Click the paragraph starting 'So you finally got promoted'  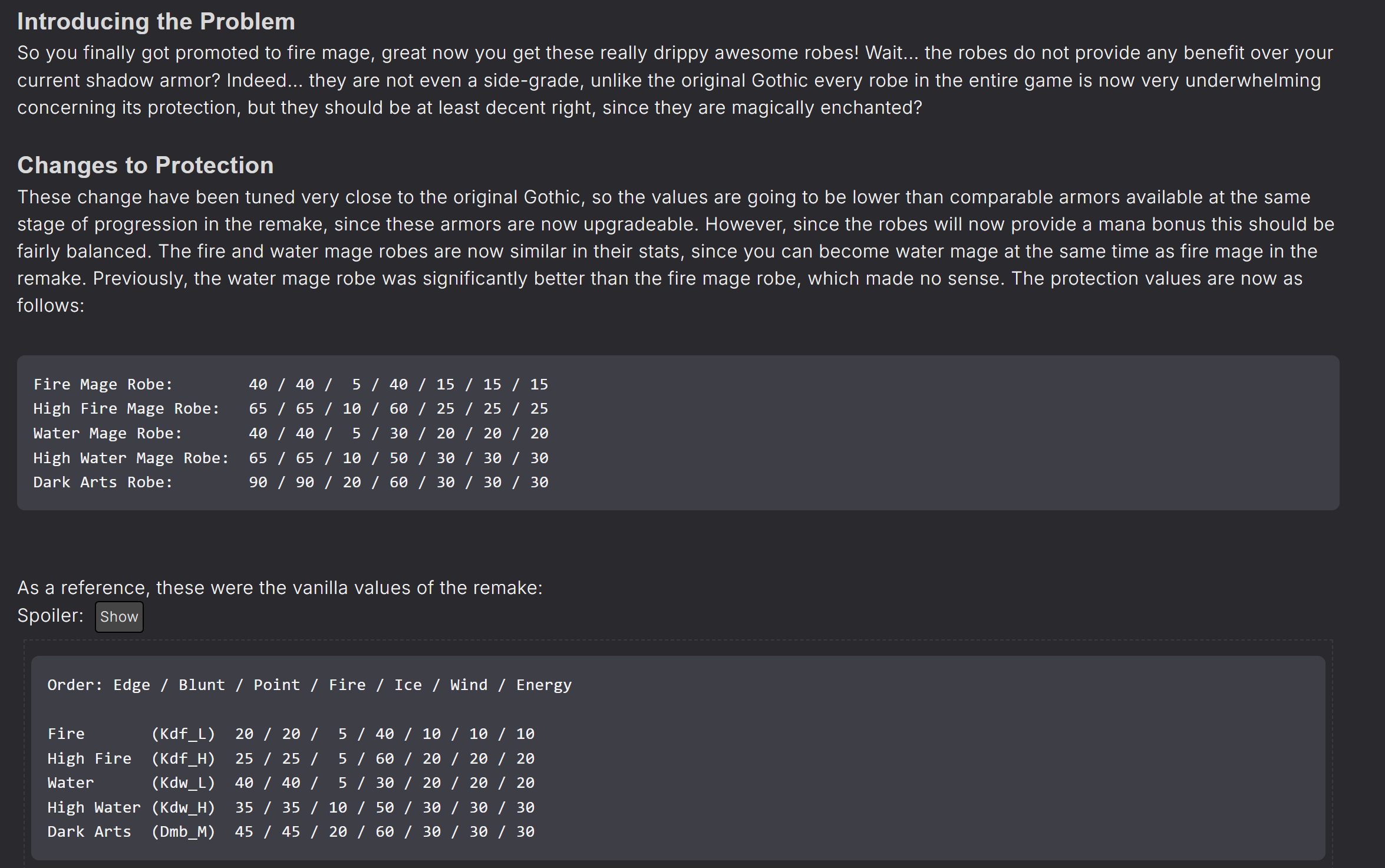675,80
